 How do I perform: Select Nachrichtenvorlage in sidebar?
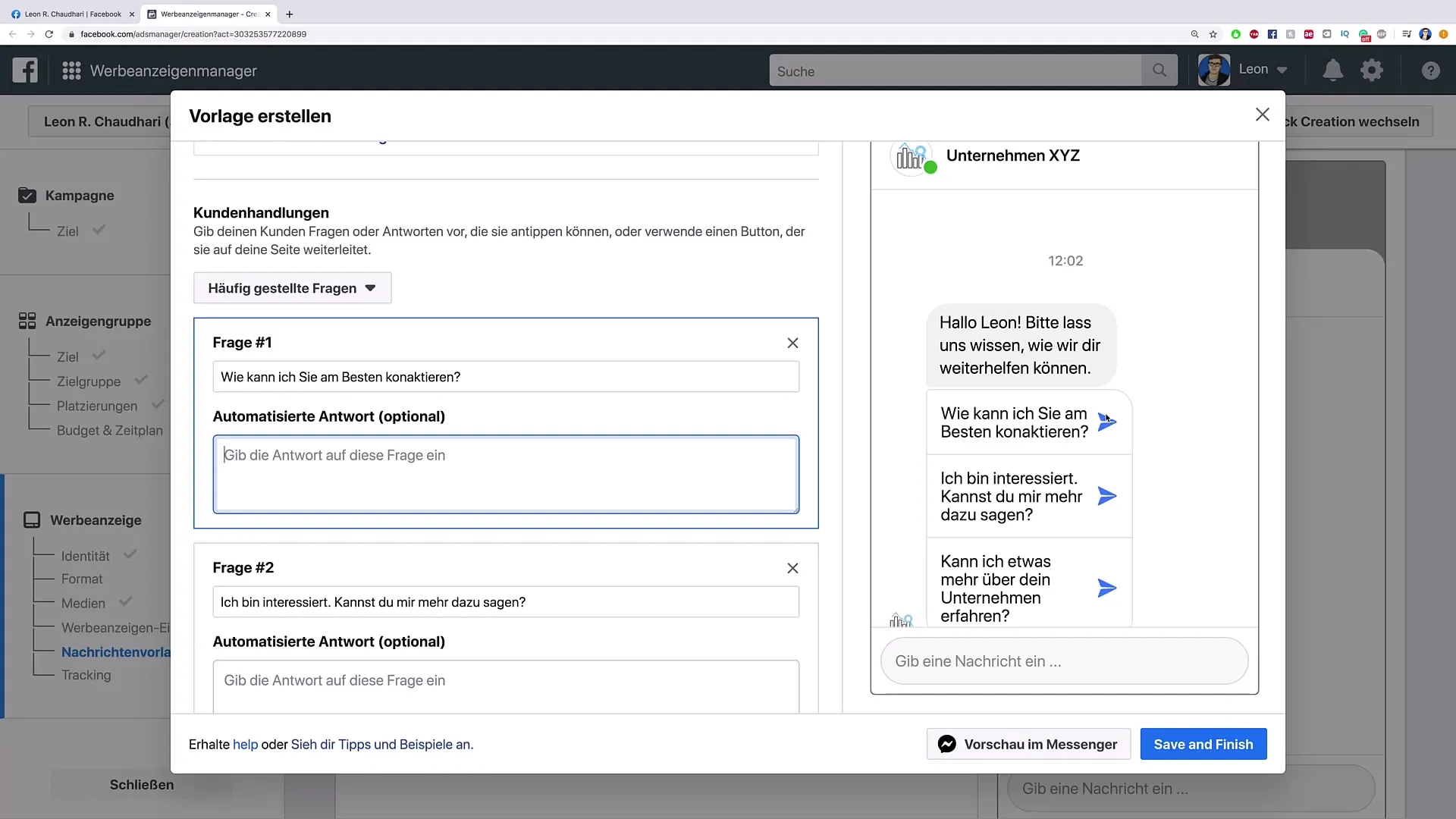pos(116,652)
